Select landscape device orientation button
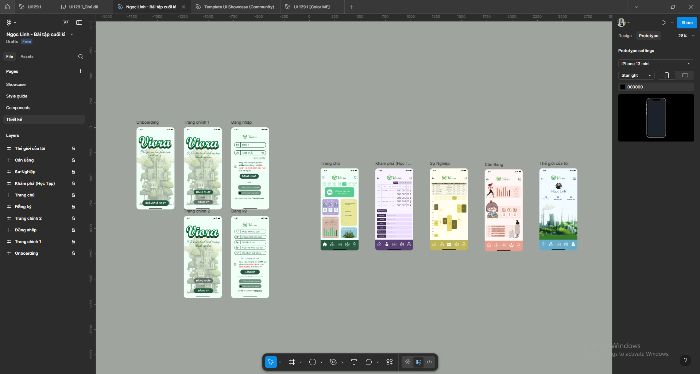The height and width of the screenshot is (374, 700). click(685, 75)
